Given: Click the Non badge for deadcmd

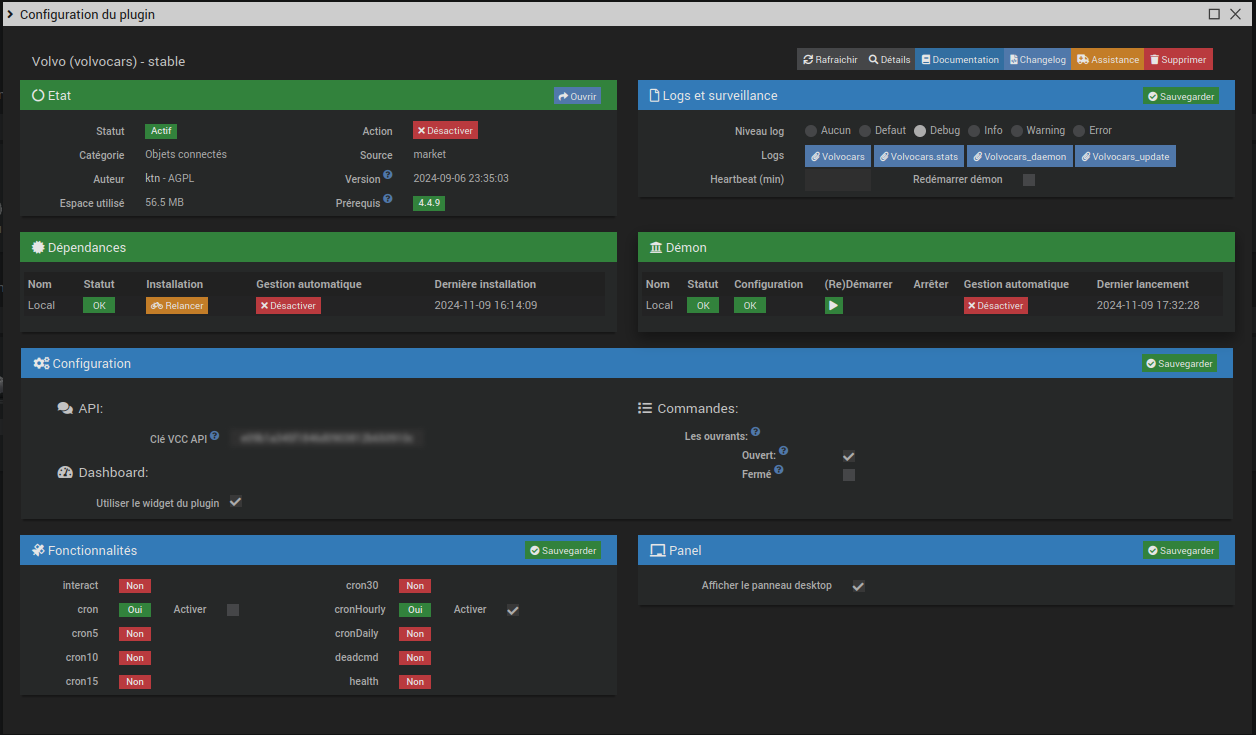Looking at the screenshot, I should [x=415, y=658].
